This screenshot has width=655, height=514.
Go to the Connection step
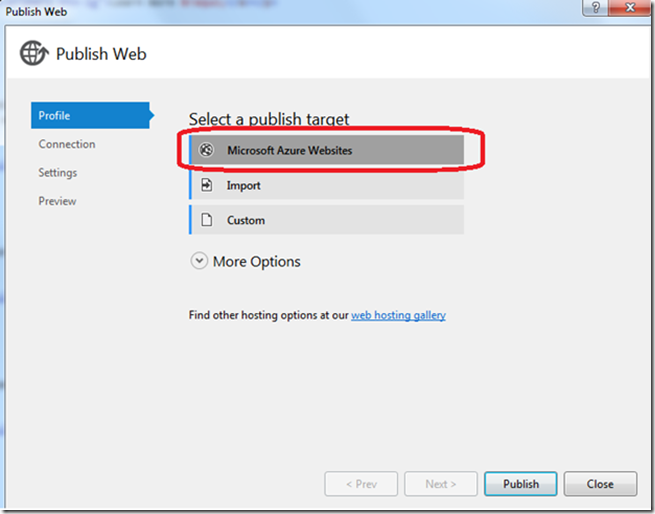click(67, 144)
